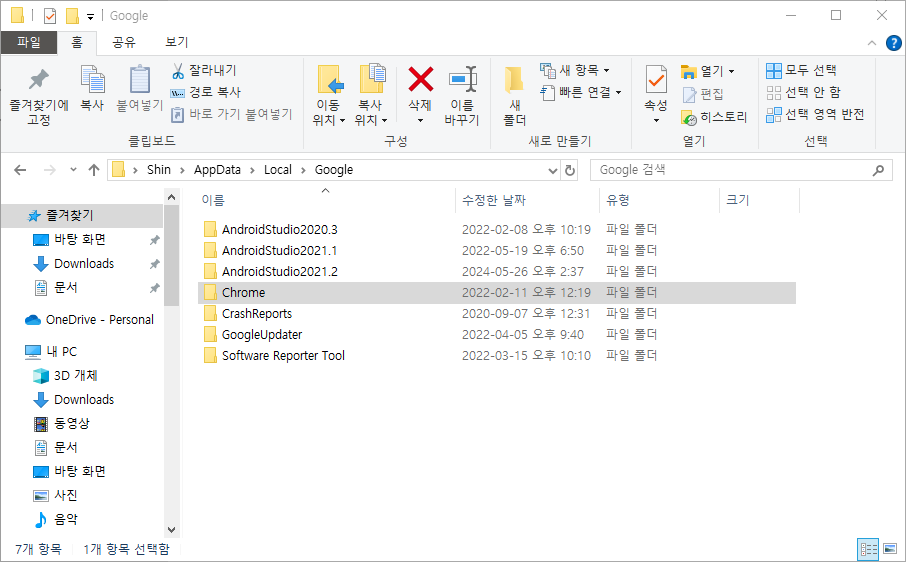Sort by 유형 column header
This screenshot has height=562, width=906.
click(x=618, y=200)
